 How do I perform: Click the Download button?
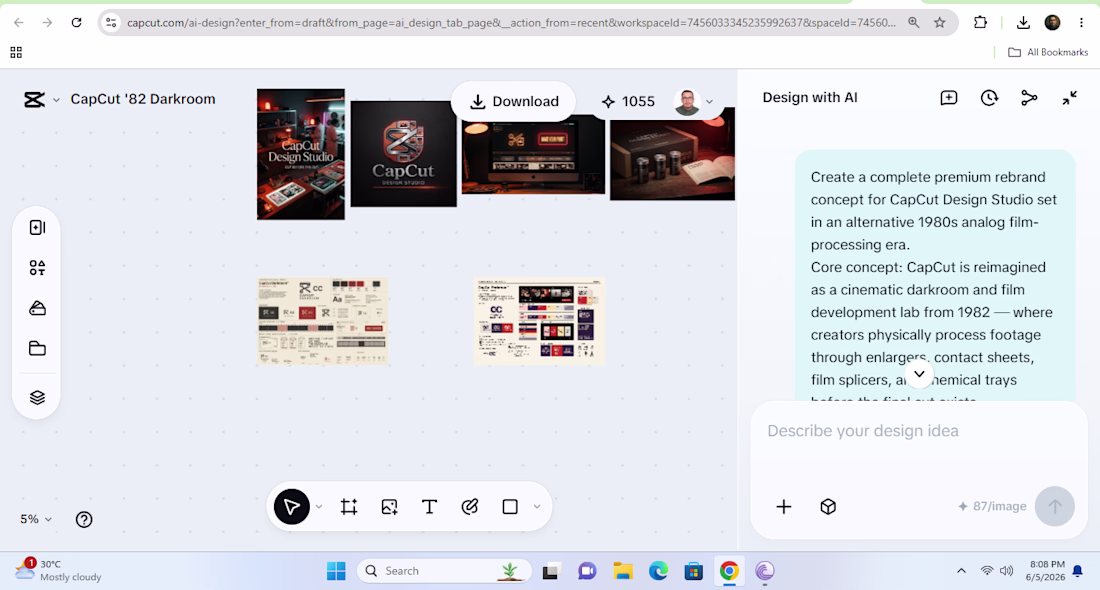(x=514, y=102)
